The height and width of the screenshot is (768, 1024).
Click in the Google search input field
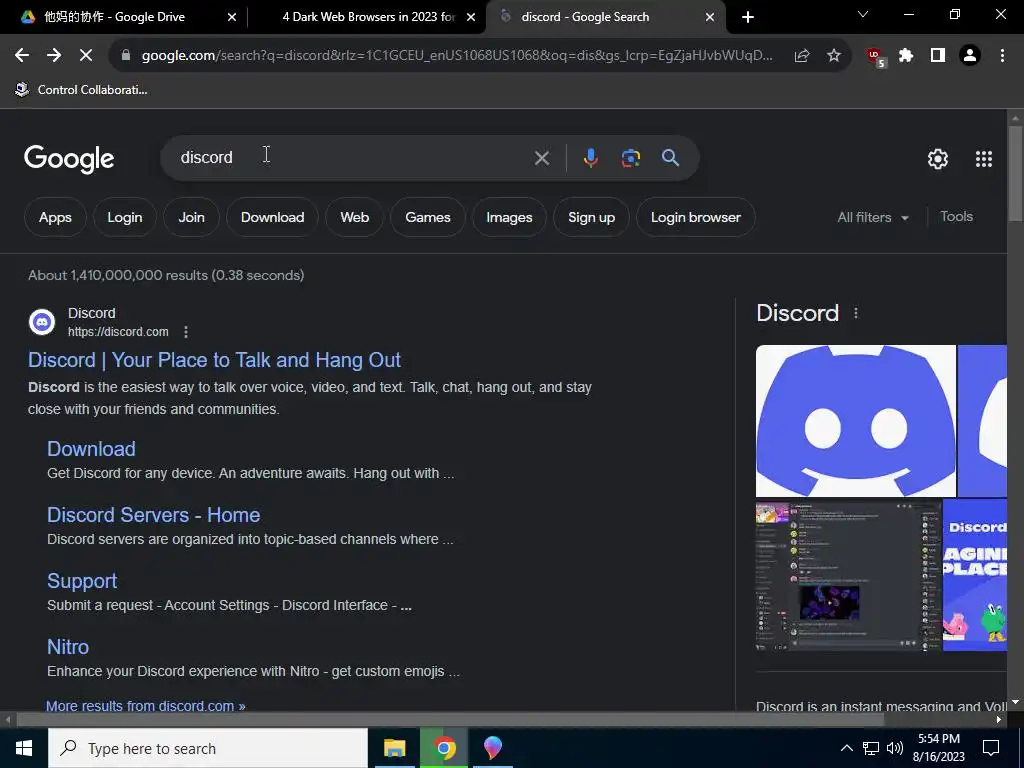pyautogui.click(x=353, y=158)
